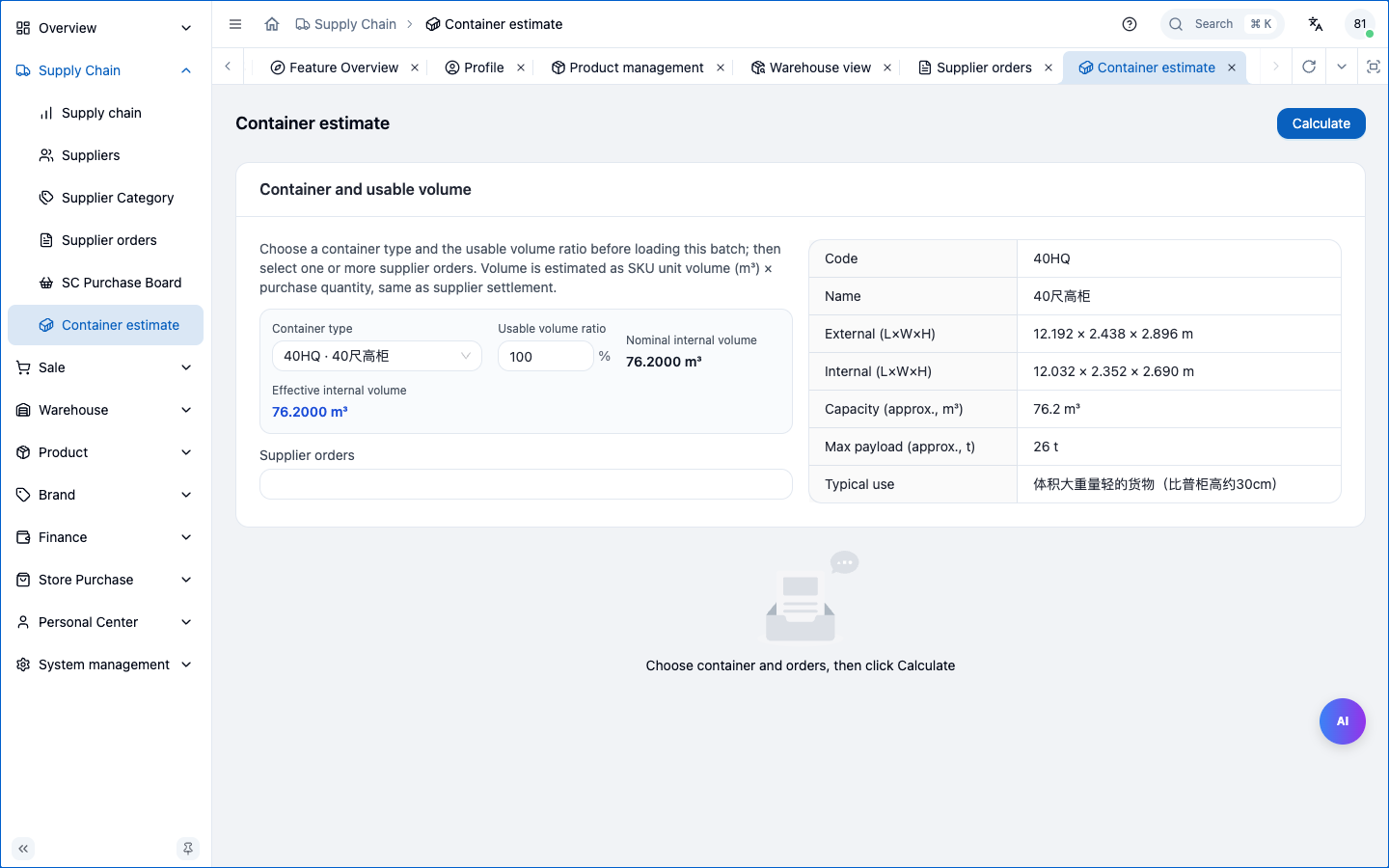Open Supplier Category in the sidebar
The width and height of the screenshot is (1389, 868).
105,198
